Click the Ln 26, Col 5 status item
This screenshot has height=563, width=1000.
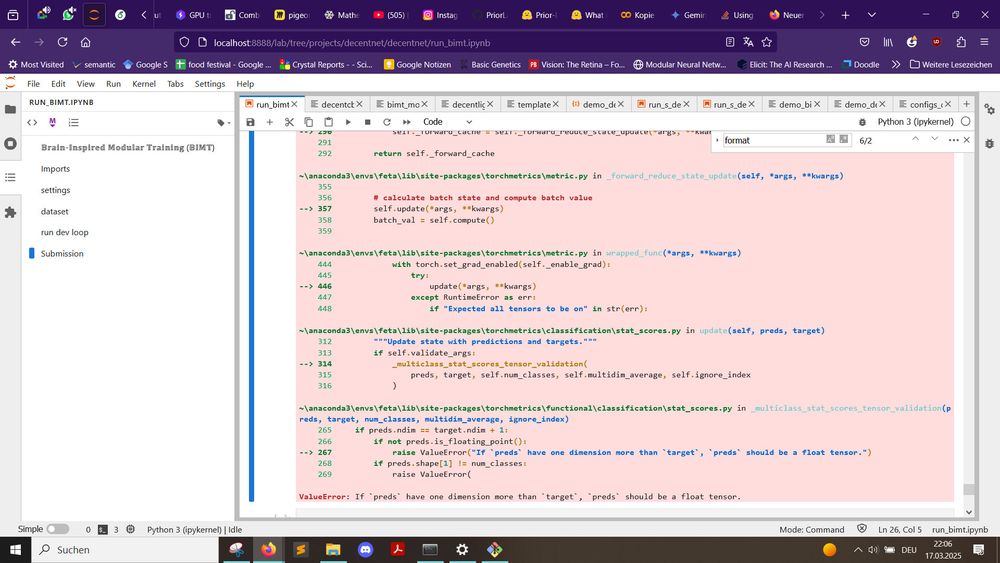tap(900, 529)
